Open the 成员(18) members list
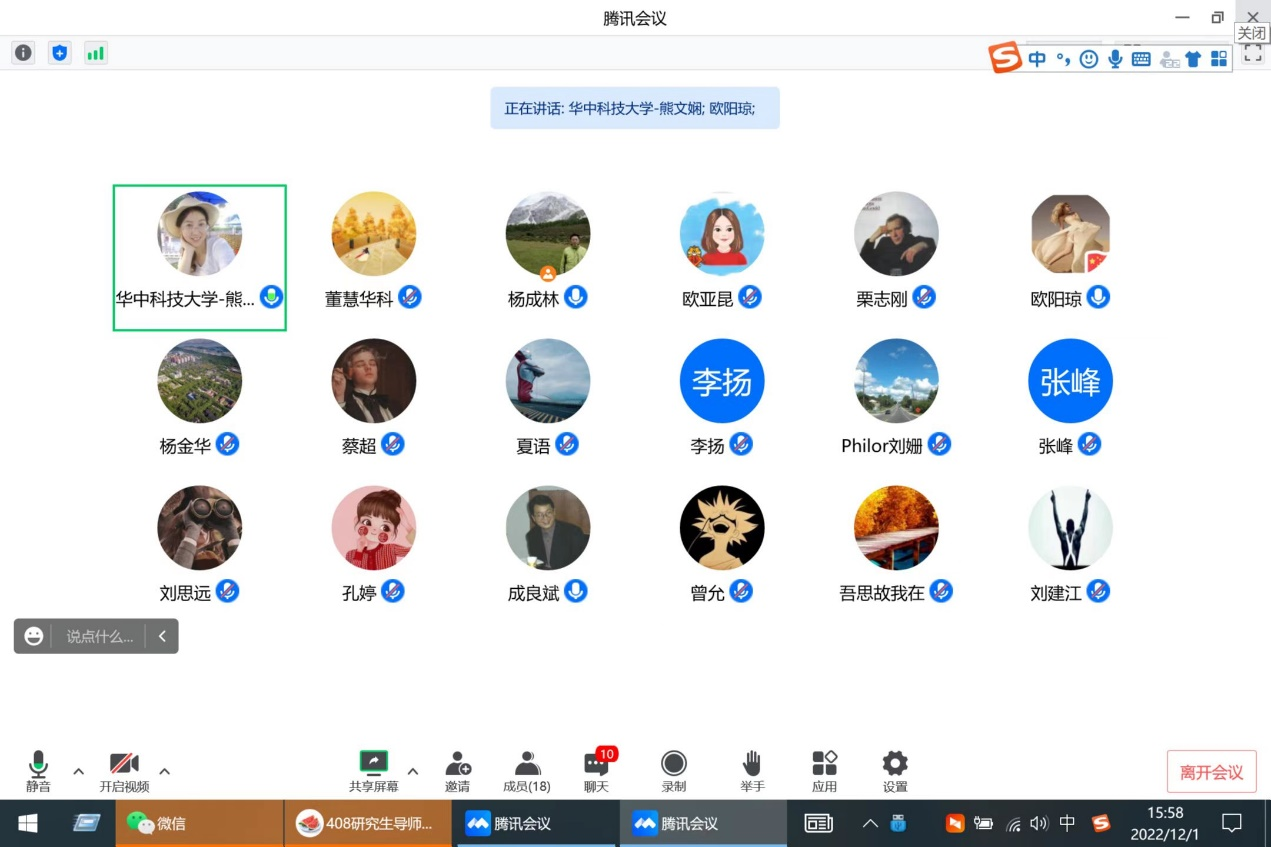 (x=526, y=771)
